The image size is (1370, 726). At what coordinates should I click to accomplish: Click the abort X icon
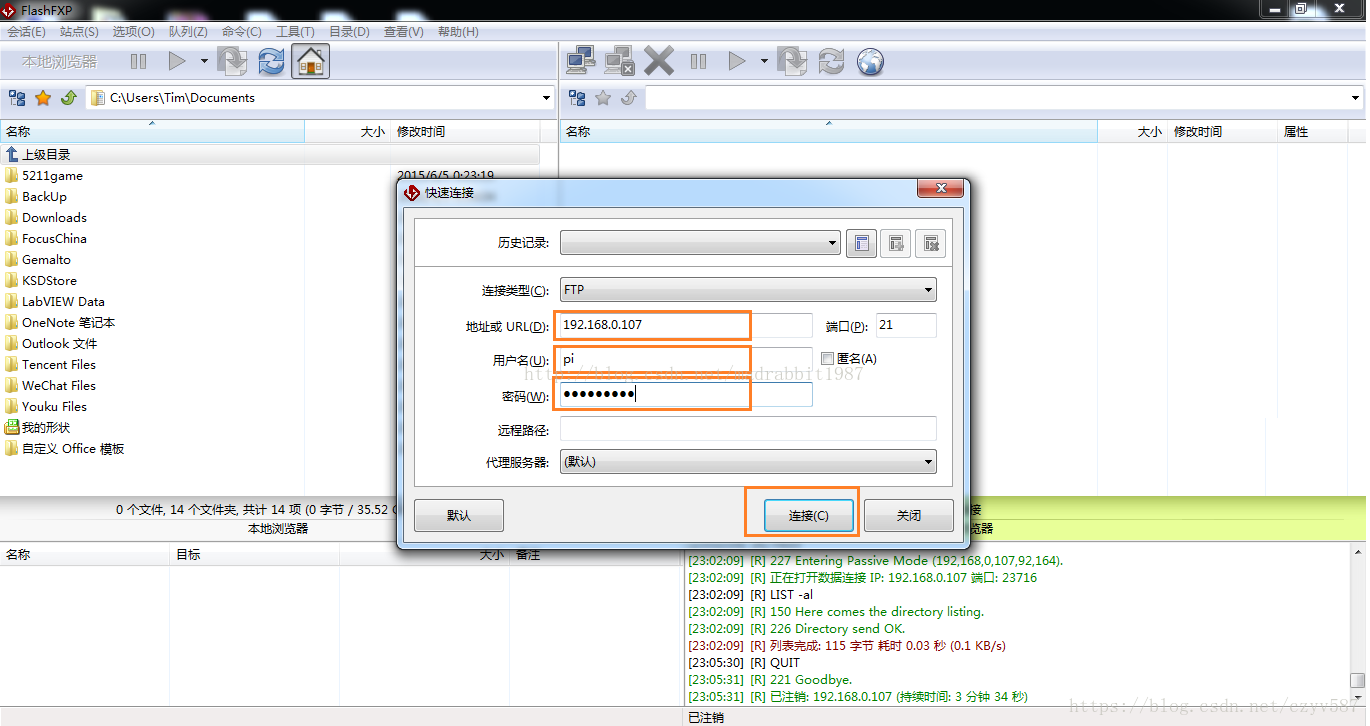pos(659,62)
